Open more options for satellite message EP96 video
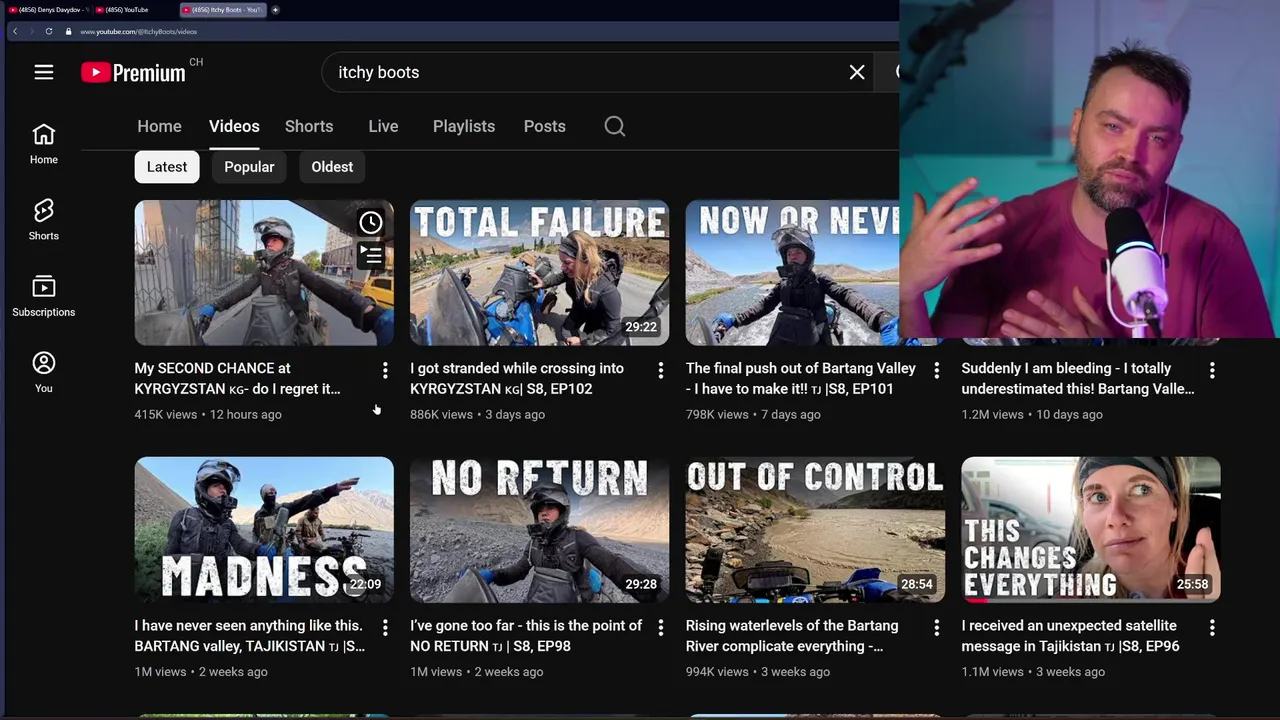Screen dimensions: 1280x720 [1212, 628]
